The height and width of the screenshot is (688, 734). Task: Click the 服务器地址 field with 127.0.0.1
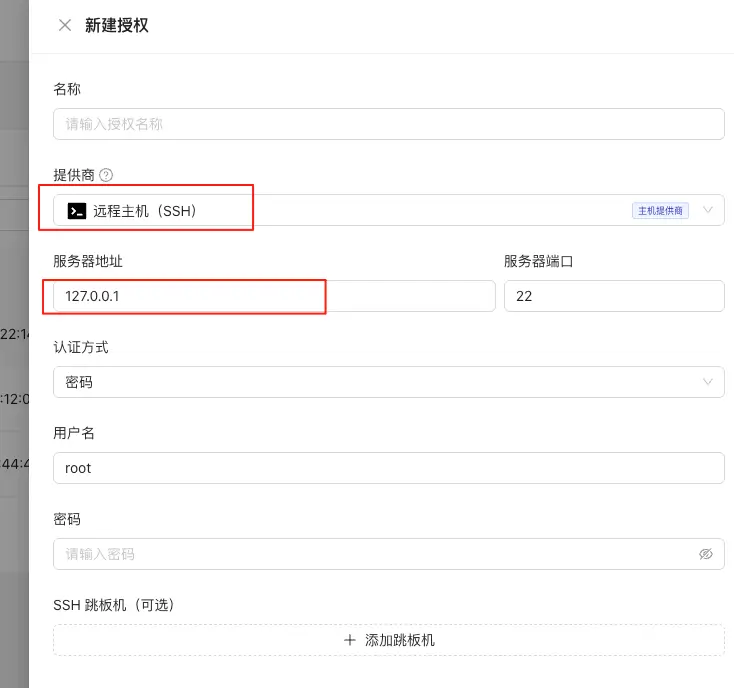pyautogui.click(x=274, y=296)
